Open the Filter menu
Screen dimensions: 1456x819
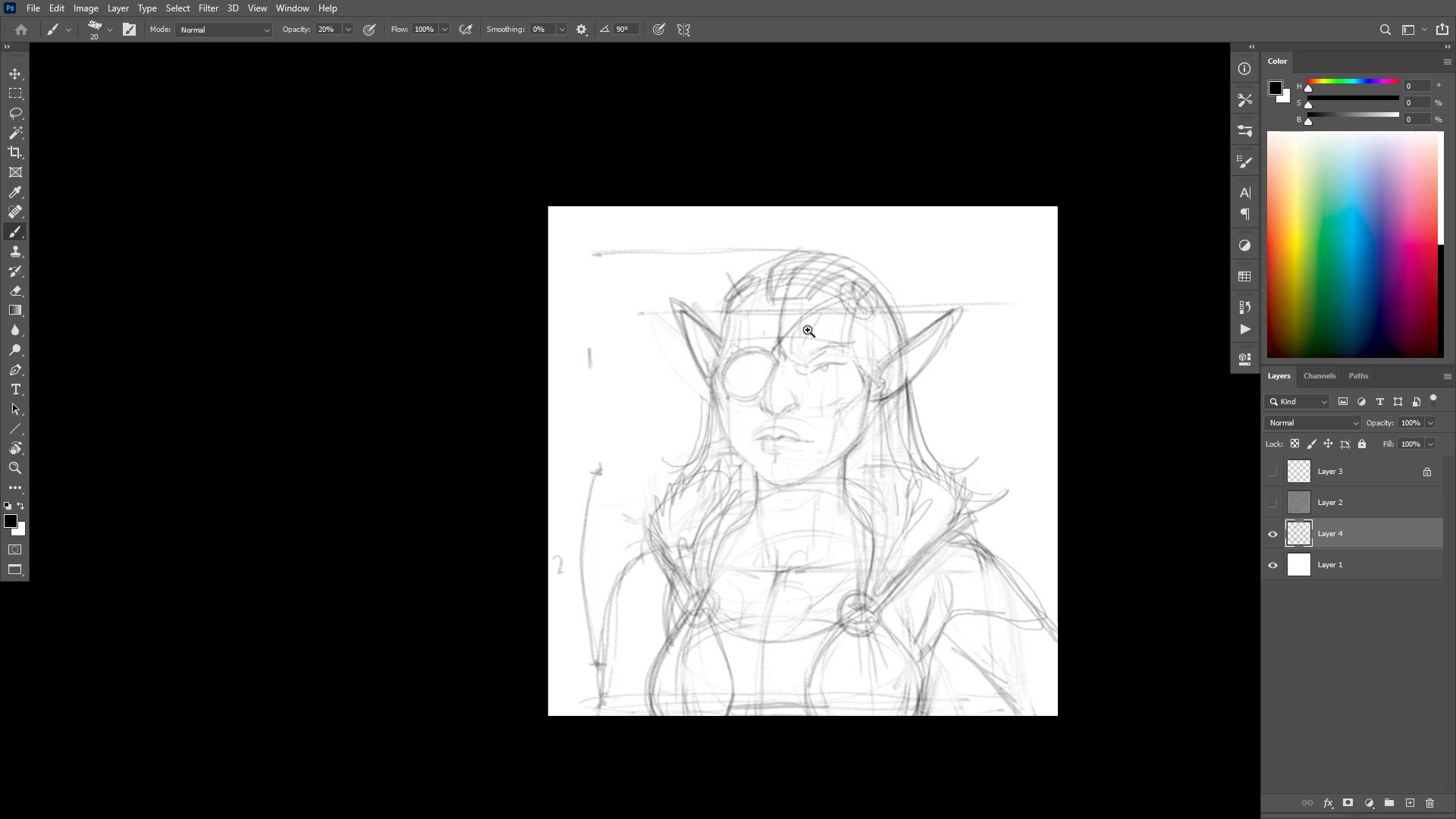pyautogui.click(x=208, y=8)
